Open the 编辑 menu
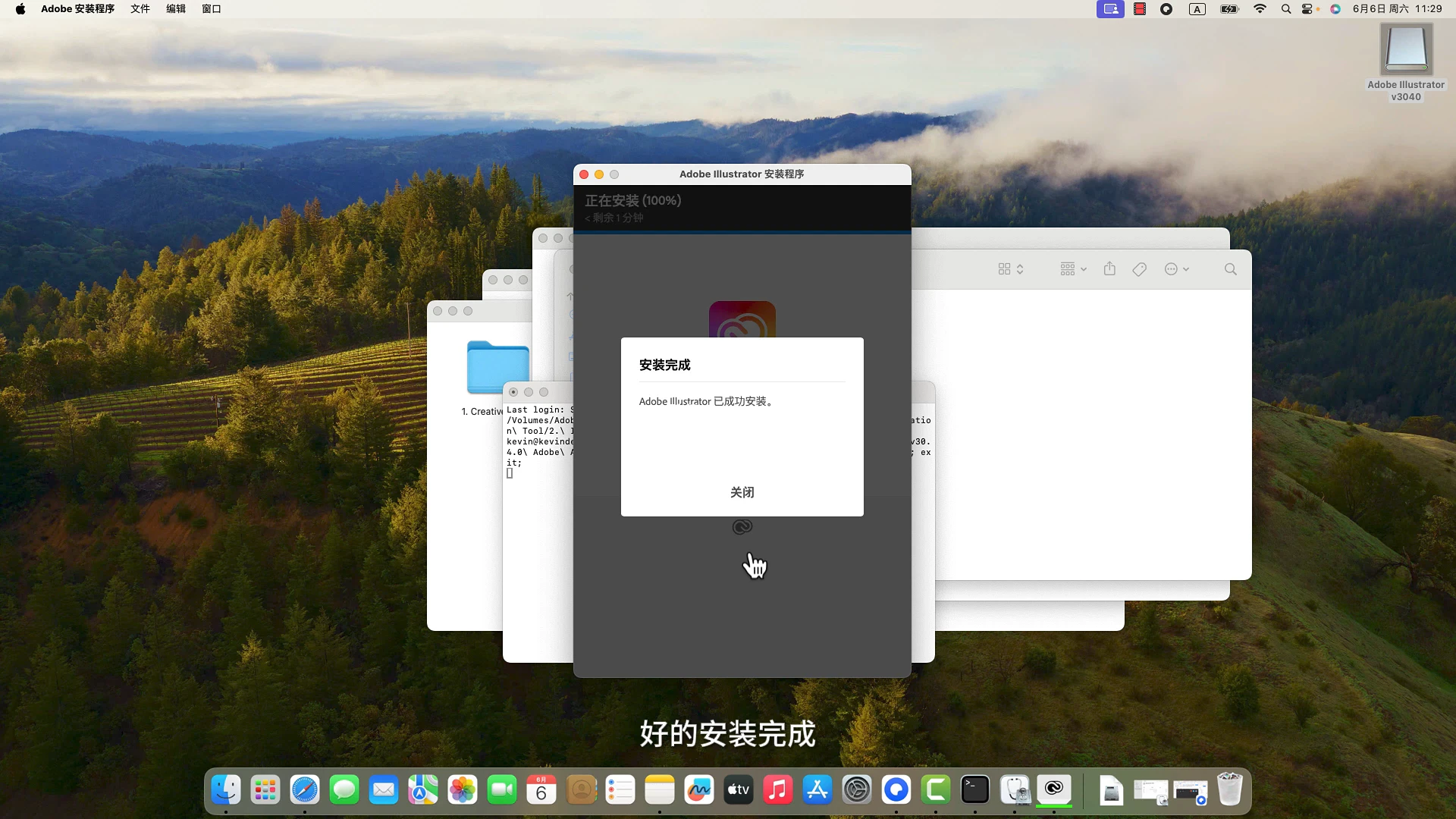1456x819 pixels. [x=176, y=9]
